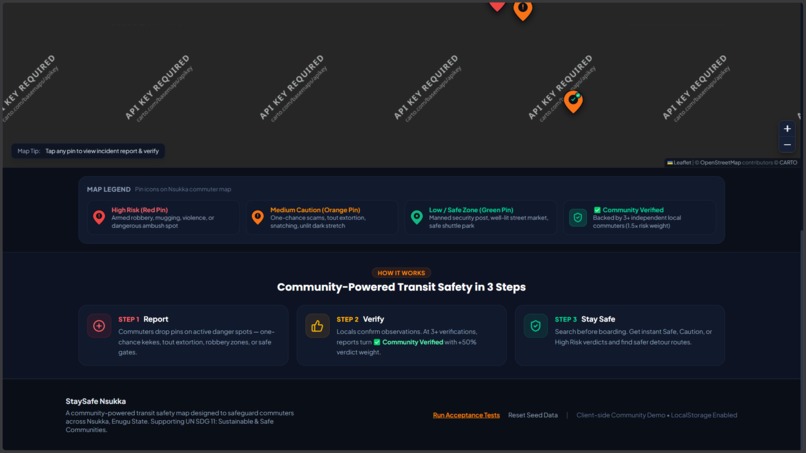Viewport: 806px width, 453px height.
Task: Click the Step 3 Stay Safe shield icon
Action: point(536,325)
